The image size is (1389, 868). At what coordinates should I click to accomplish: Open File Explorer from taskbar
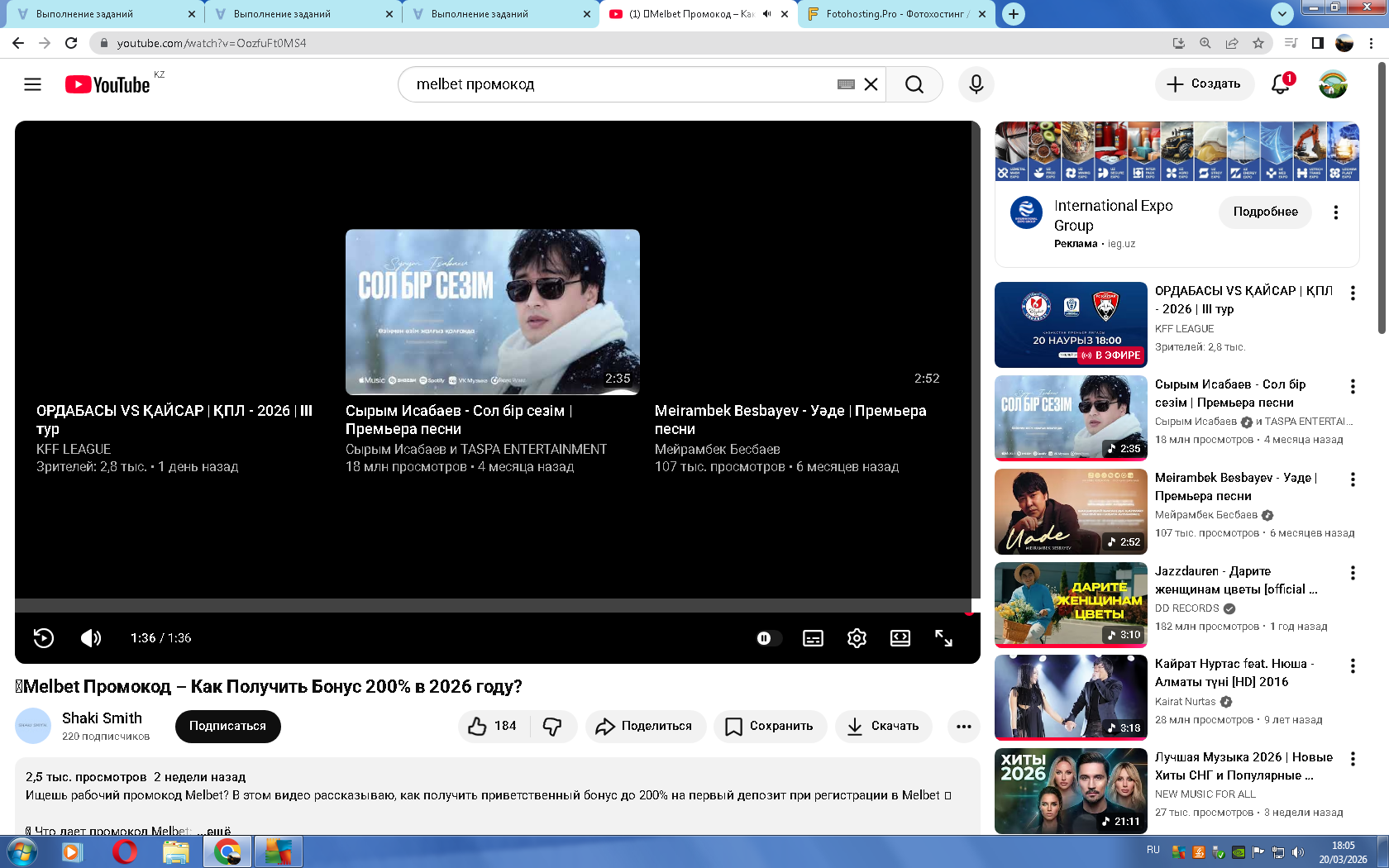pyautogui.click(x=175, y=851)
